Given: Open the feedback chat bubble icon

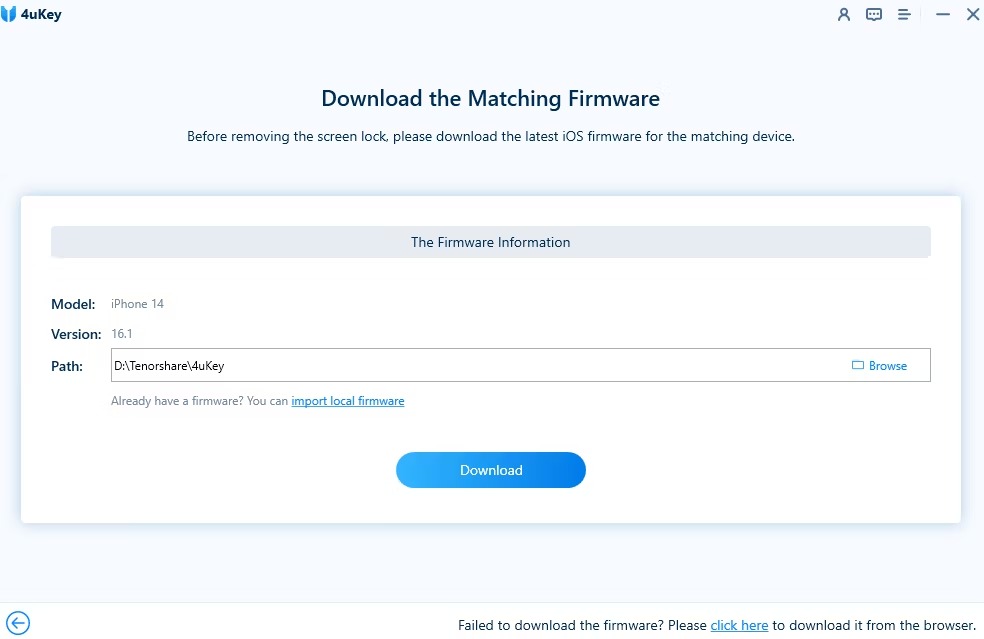Looking at the screenshot, I should (874, 15).
